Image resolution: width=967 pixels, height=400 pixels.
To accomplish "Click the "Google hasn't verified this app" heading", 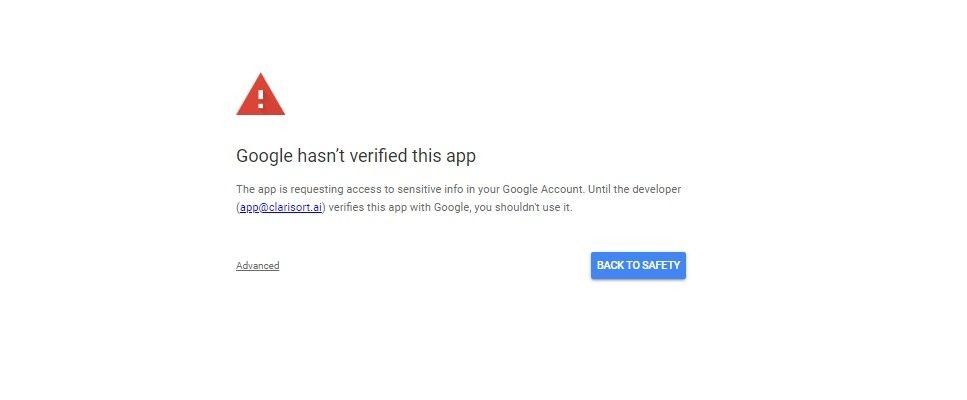I will (x=356, y=156).
